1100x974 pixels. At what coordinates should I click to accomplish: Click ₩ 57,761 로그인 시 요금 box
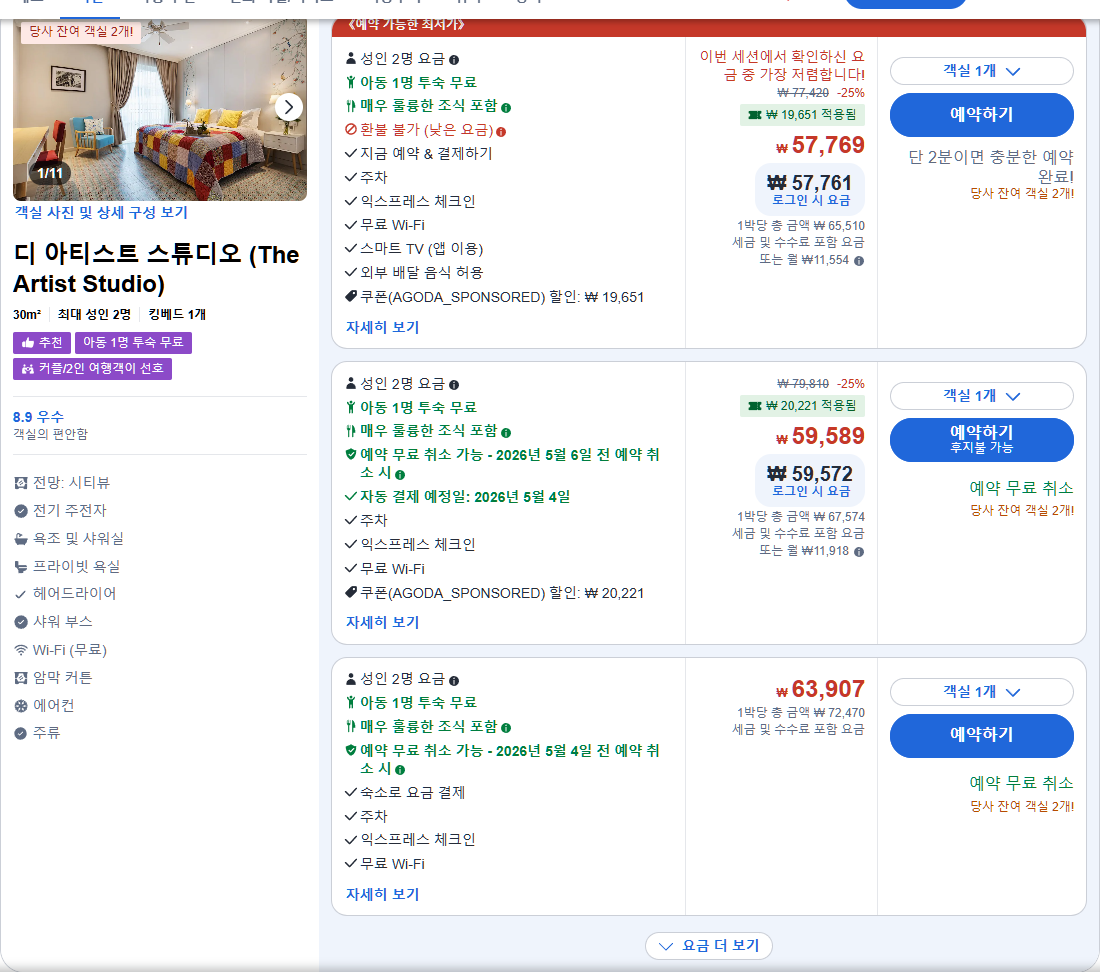(x=810, y=189)
